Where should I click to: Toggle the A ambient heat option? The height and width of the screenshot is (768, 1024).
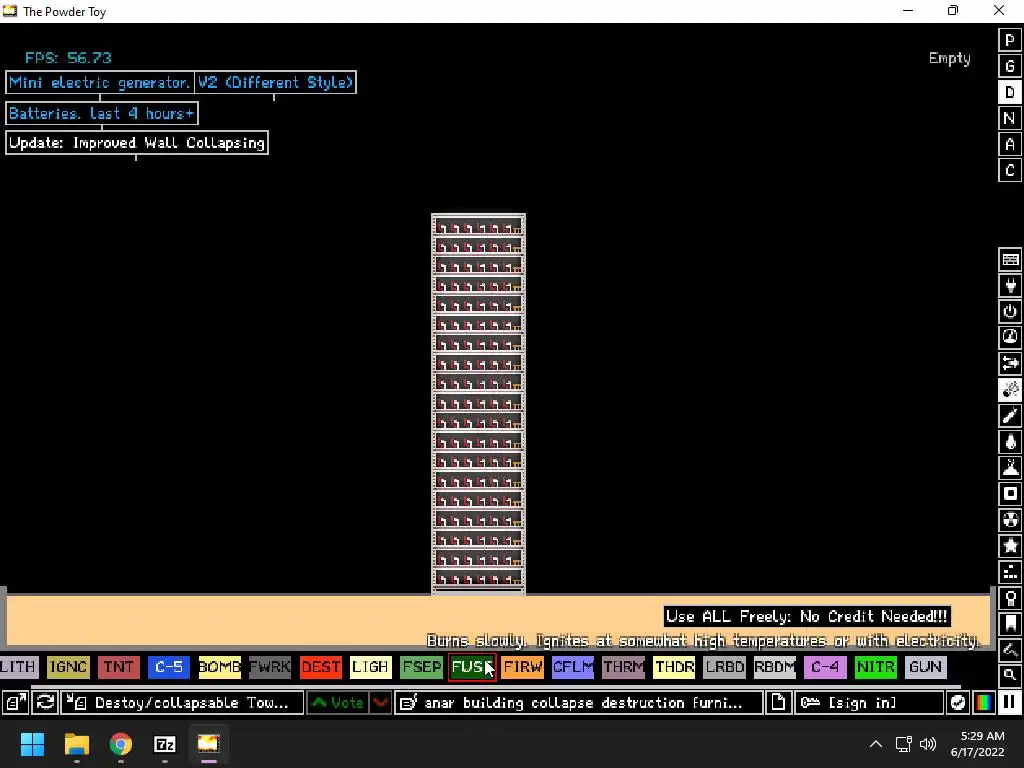[1010, 144]
